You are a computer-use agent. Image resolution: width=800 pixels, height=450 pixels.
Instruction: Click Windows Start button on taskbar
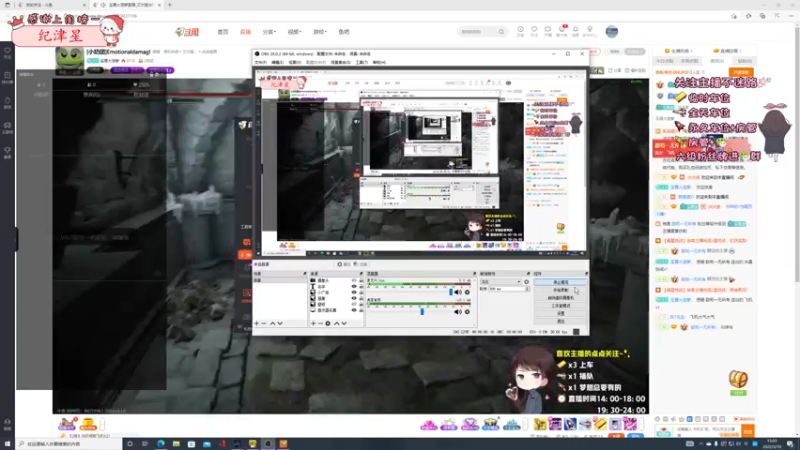[x=7, y=444]
